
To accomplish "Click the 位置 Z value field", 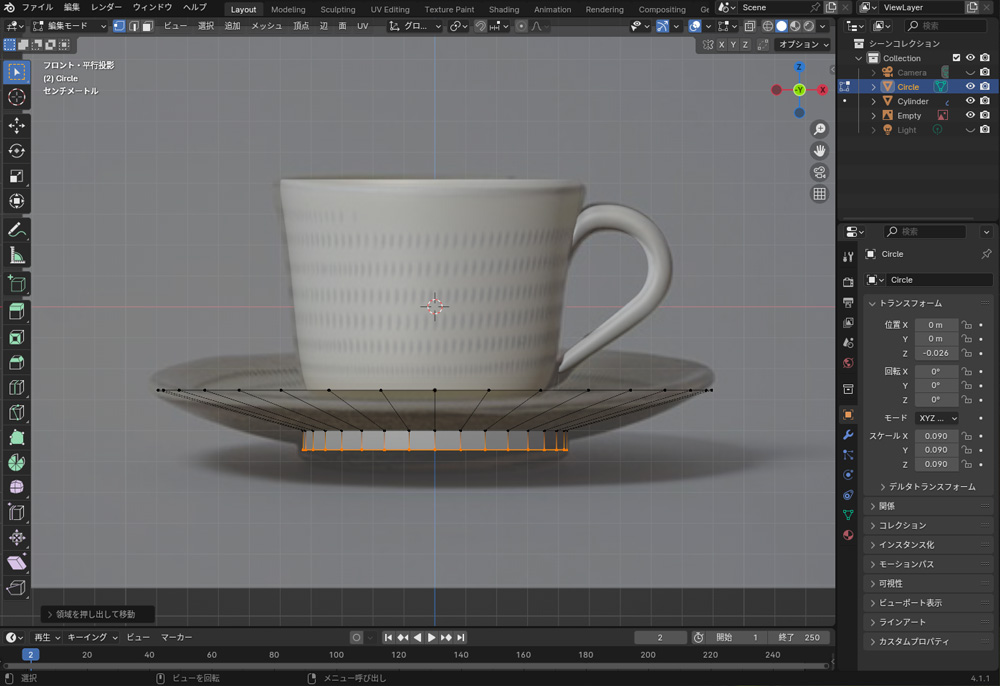I will pos(936,353).
